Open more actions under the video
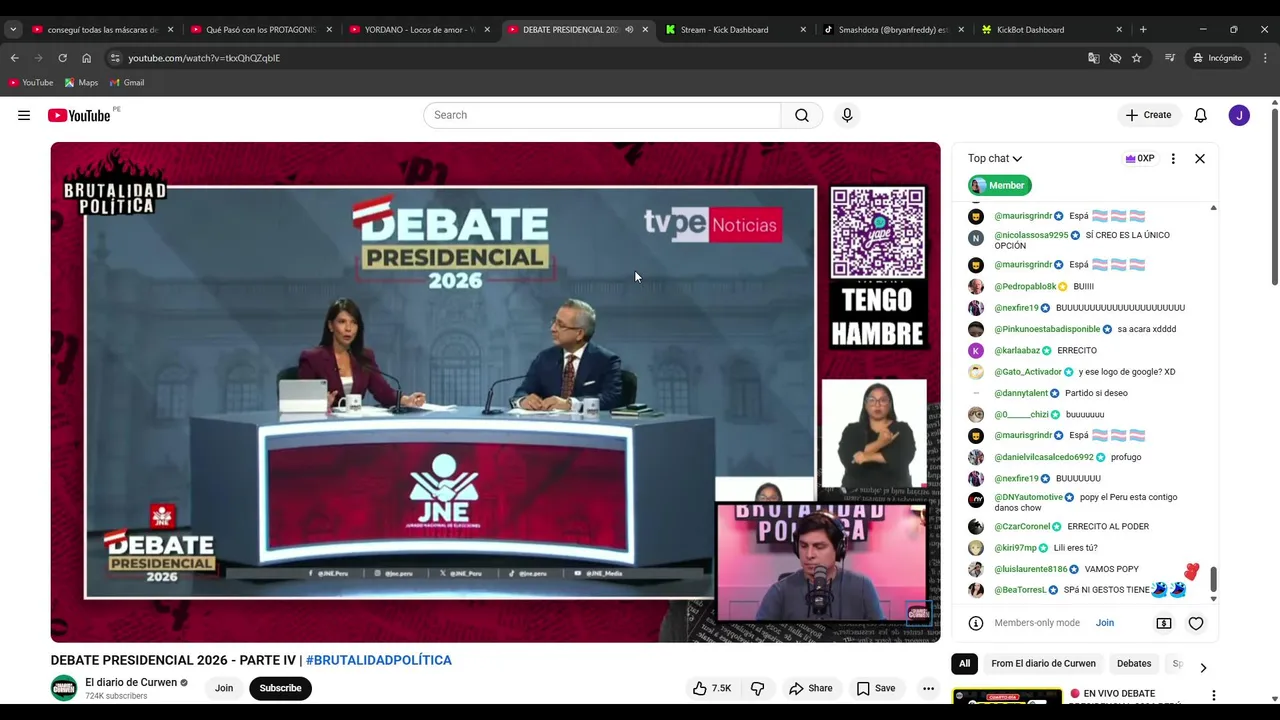 tap(928, 688)
